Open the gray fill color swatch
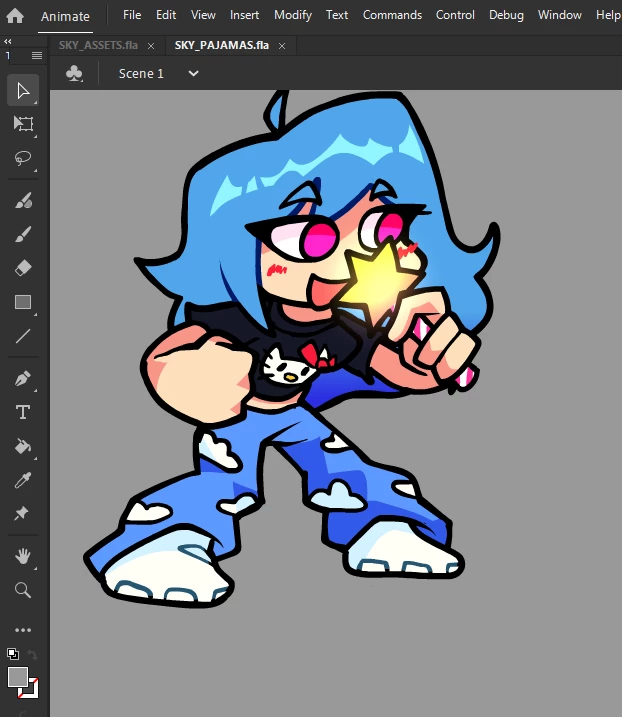The height and width of the screenshot is (717, 622). pos(18,677)
